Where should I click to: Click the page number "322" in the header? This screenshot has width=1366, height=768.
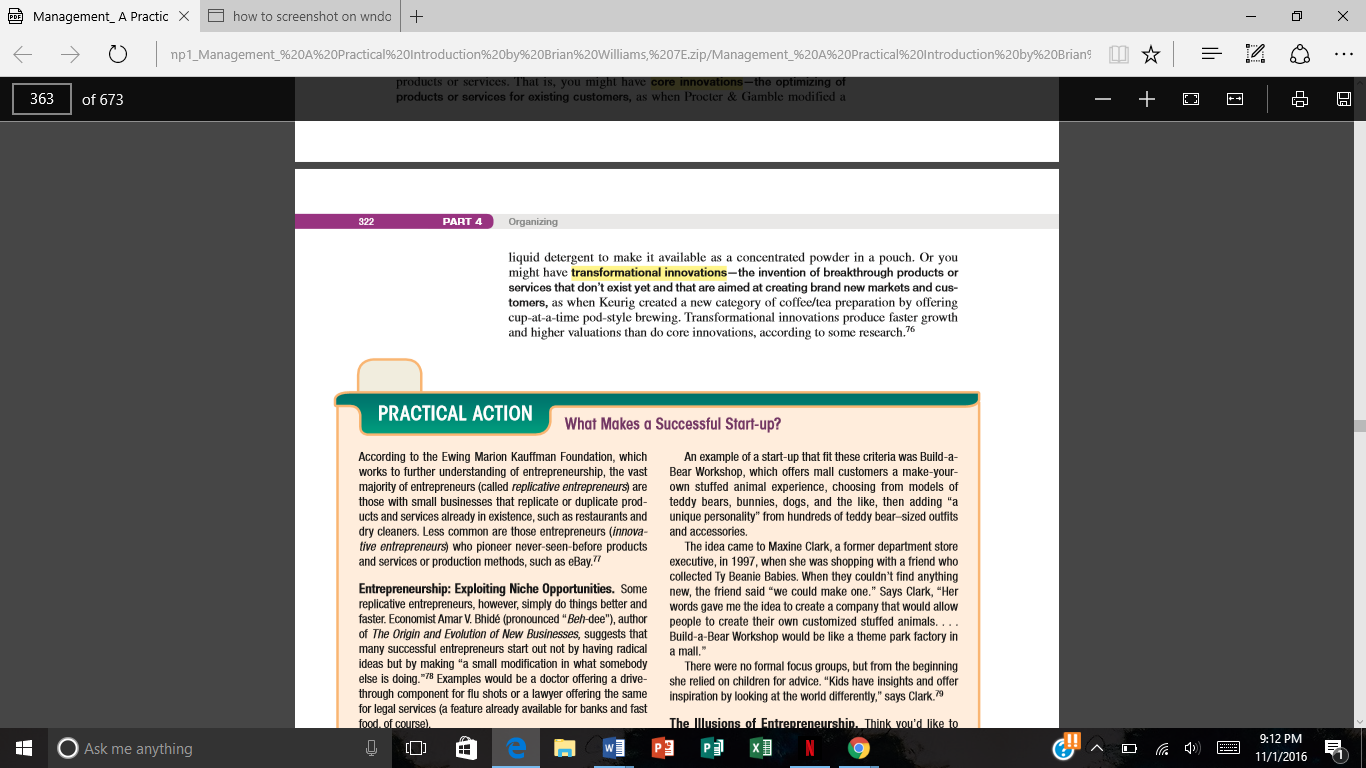coord(366,222)
